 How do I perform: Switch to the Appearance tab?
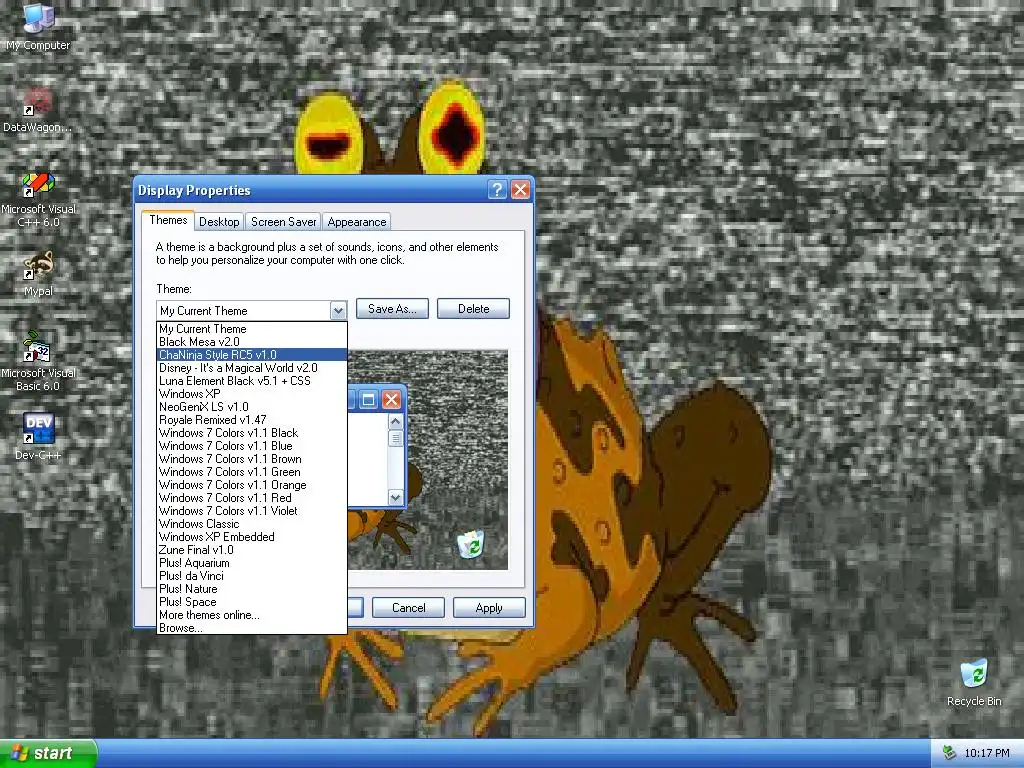click(357, 222)
